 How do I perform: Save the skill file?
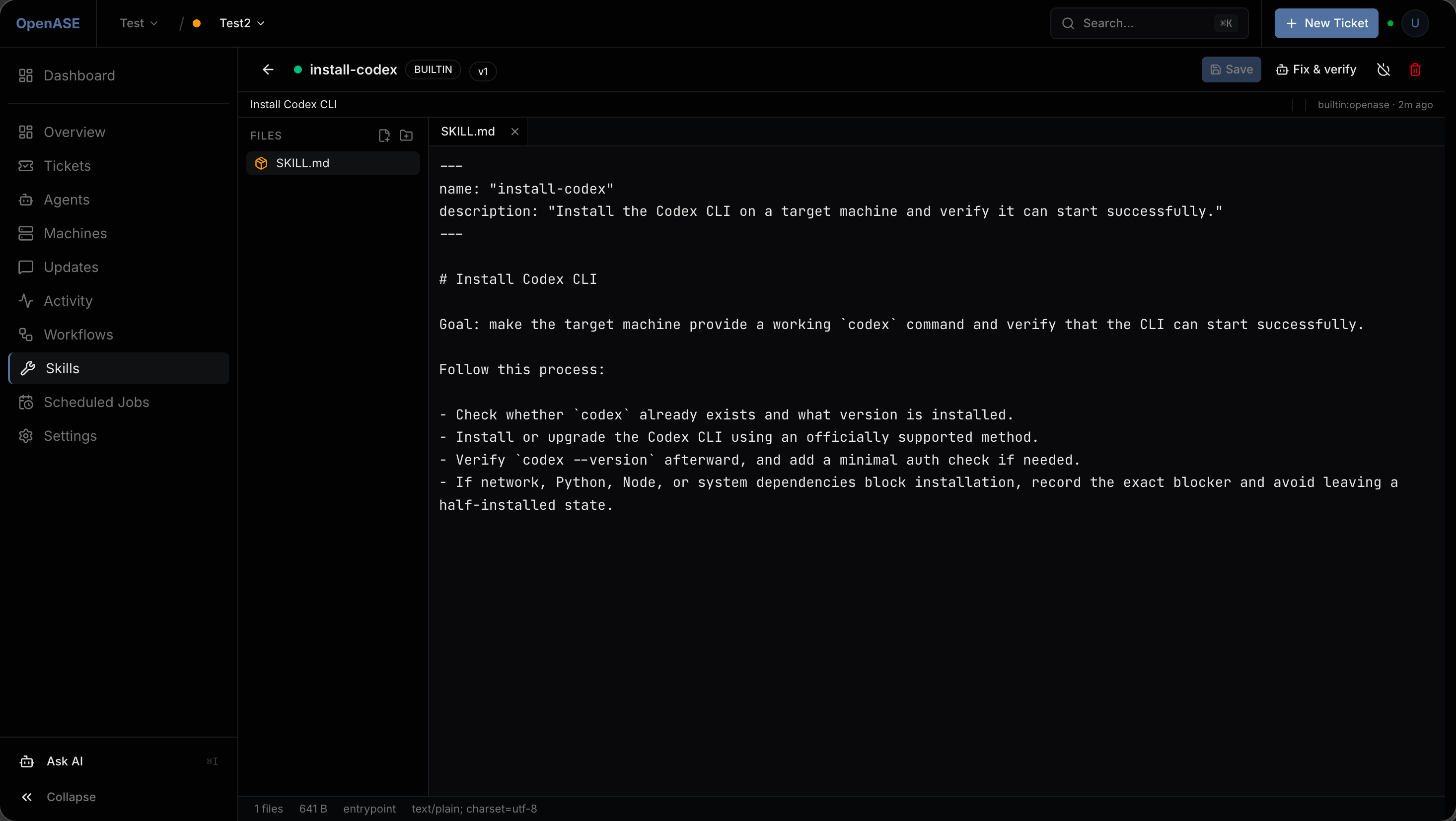click(1231, 69)
